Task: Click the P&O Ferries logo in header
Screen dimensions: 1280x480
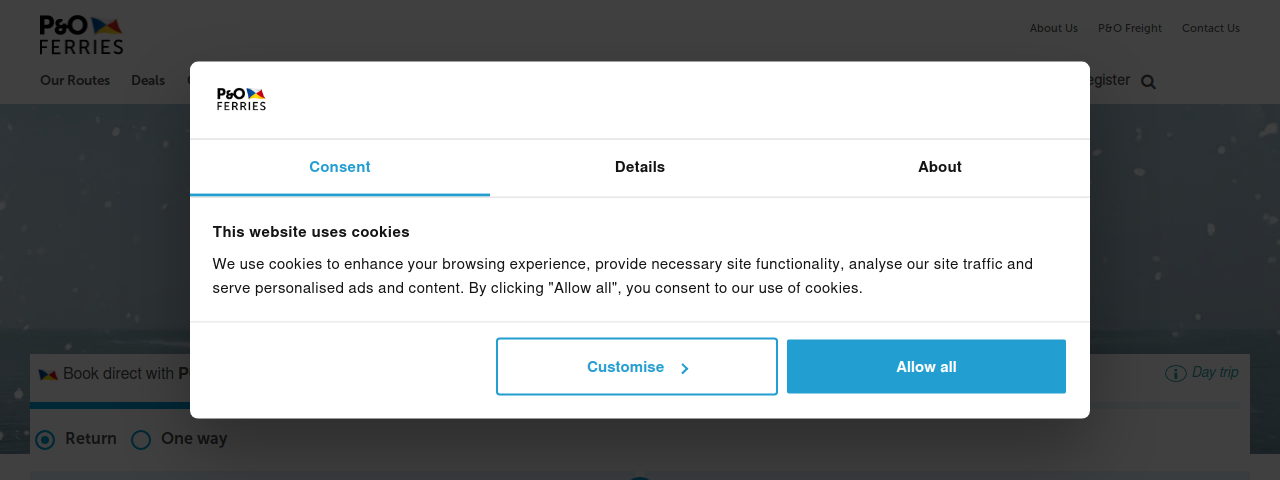Action: click(x=82, y=35)
